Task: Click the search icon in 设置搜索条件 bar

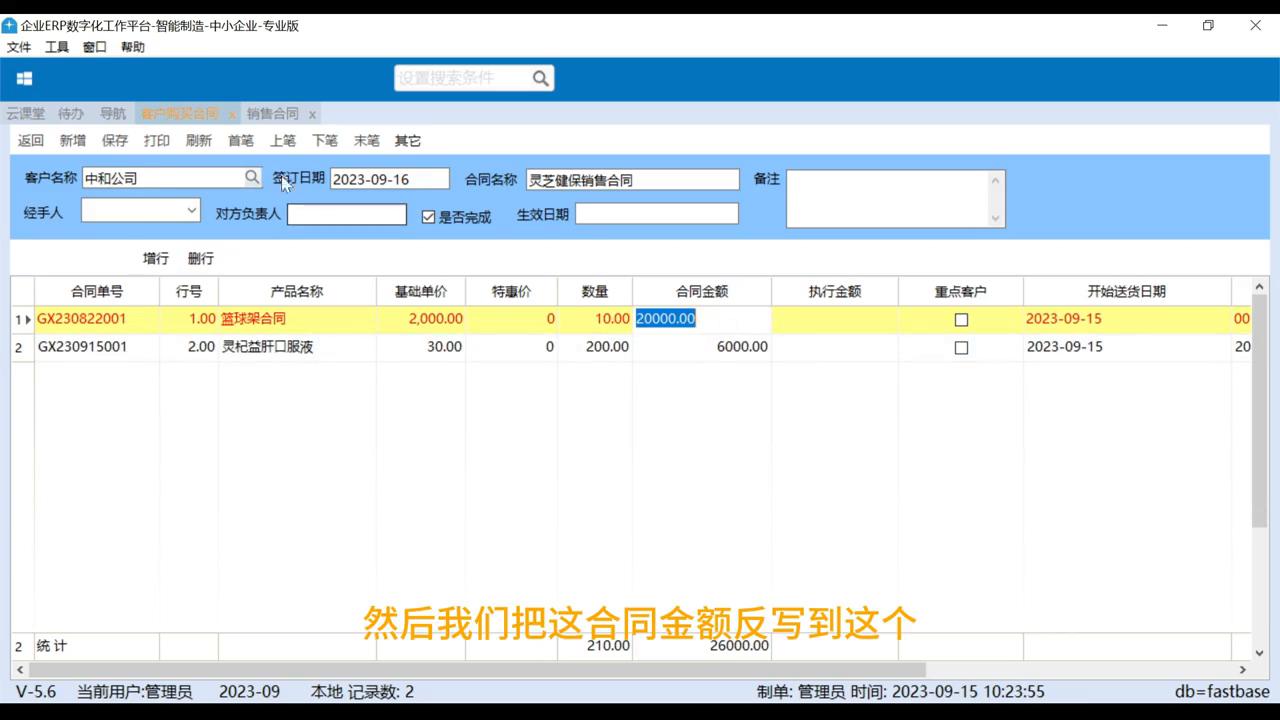Action: point(540,77)
